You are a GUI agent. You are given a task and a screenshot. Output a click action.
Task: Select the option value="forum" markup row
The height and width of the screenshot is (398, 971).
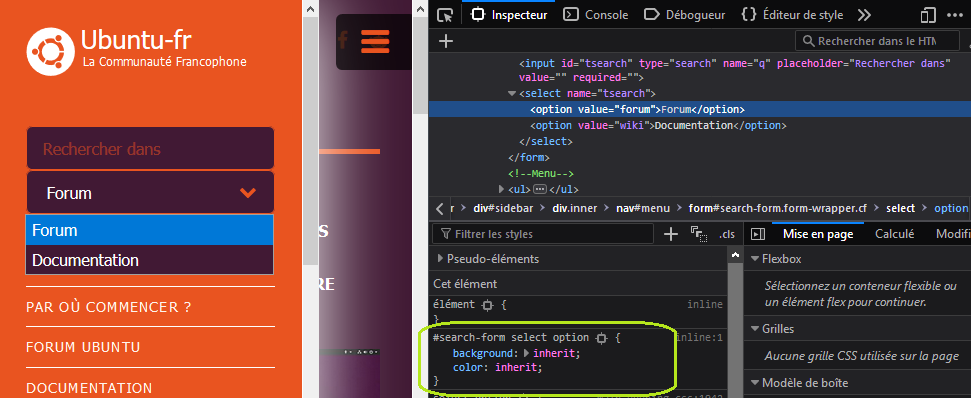pos(700,110)
